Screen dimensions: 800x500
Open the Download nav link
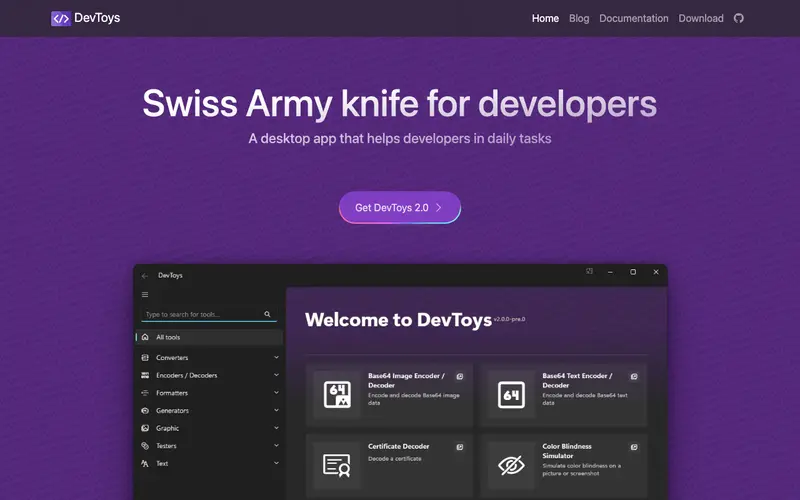coord(701,18)
